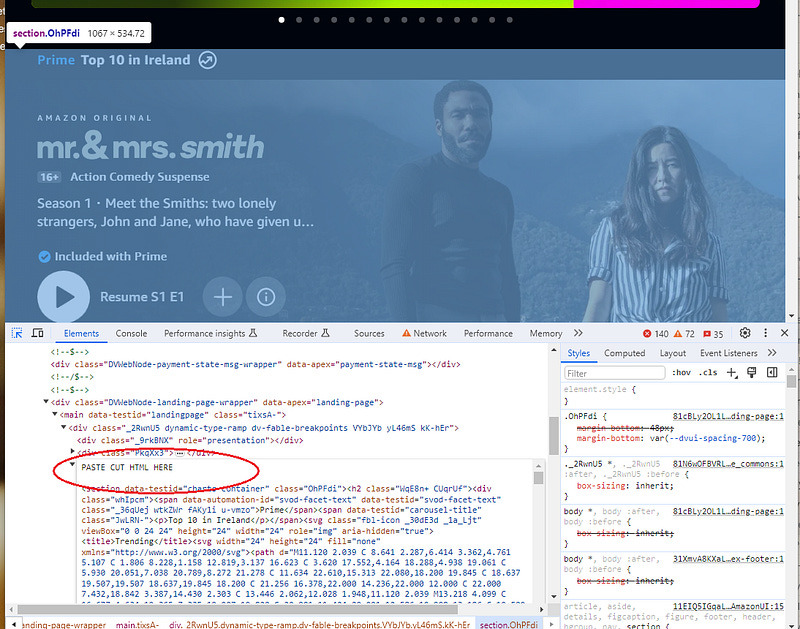Image resolution: width=800 pixels, height=629 pixels.
Task: Click the Included with Prime checkmark icon
Action: pos(44,257)
